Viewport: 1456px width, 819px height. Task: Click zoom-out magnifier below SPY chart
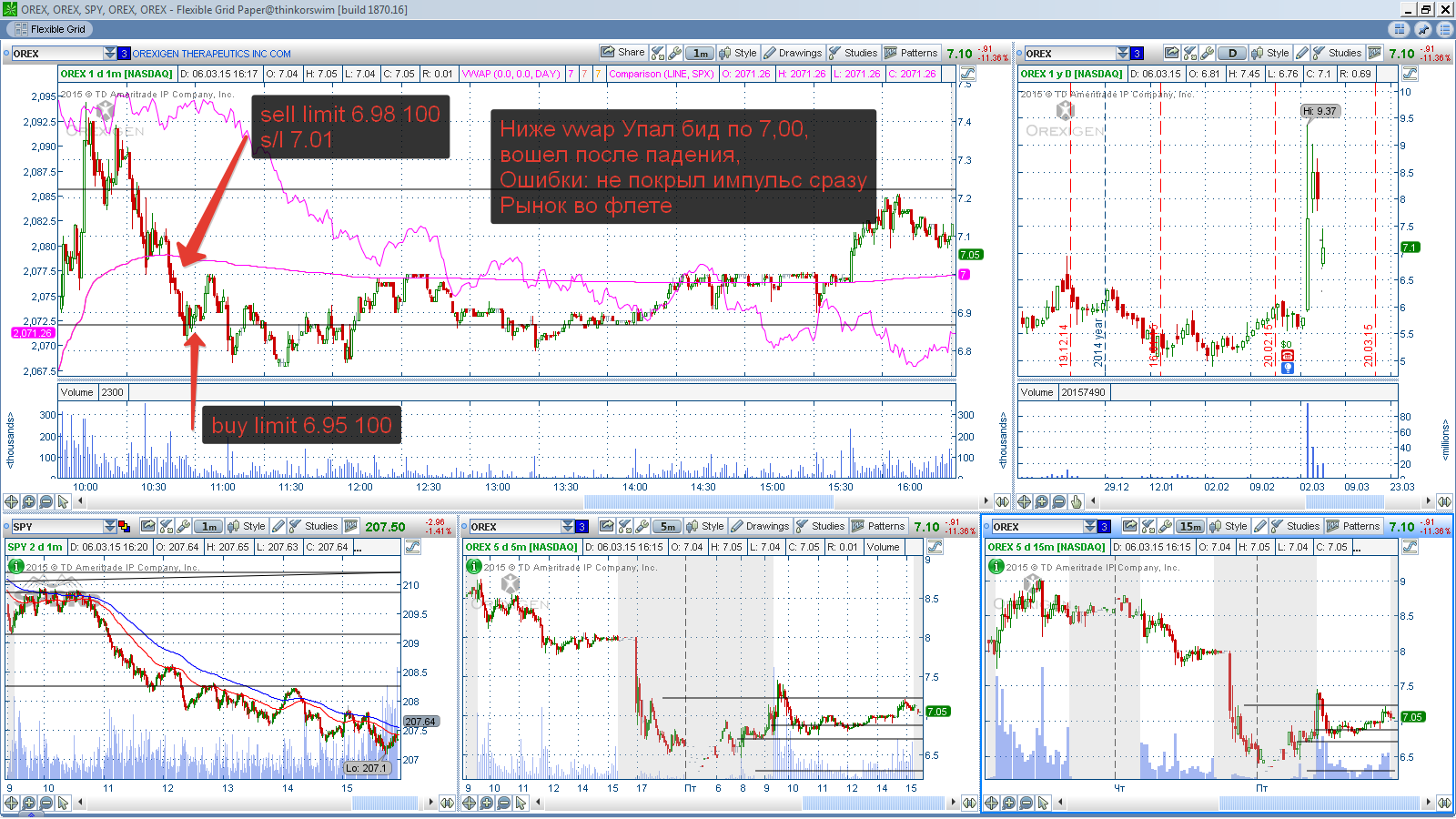tap(45, 803)
